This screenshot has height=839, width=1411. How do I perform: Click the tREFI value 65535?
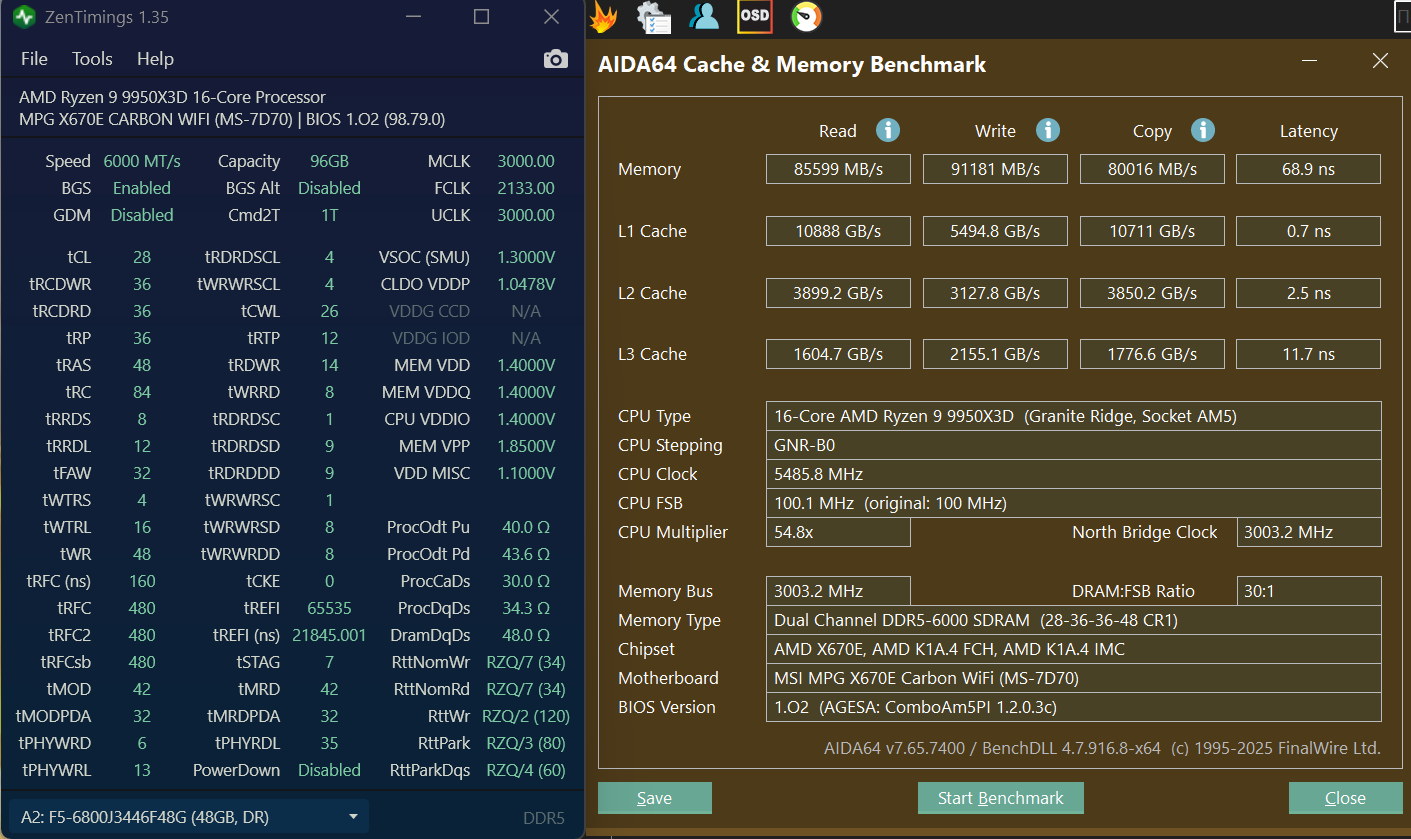329,608
